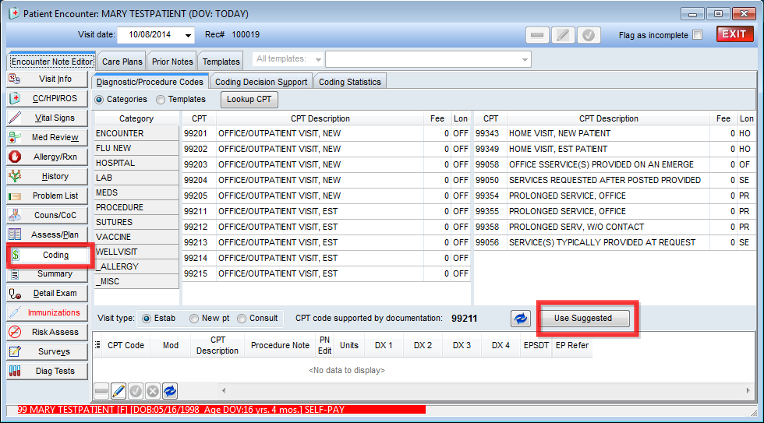Viewport: 764px width, 423px height.
Task: Select the New pt visit type
Action: 194,319
